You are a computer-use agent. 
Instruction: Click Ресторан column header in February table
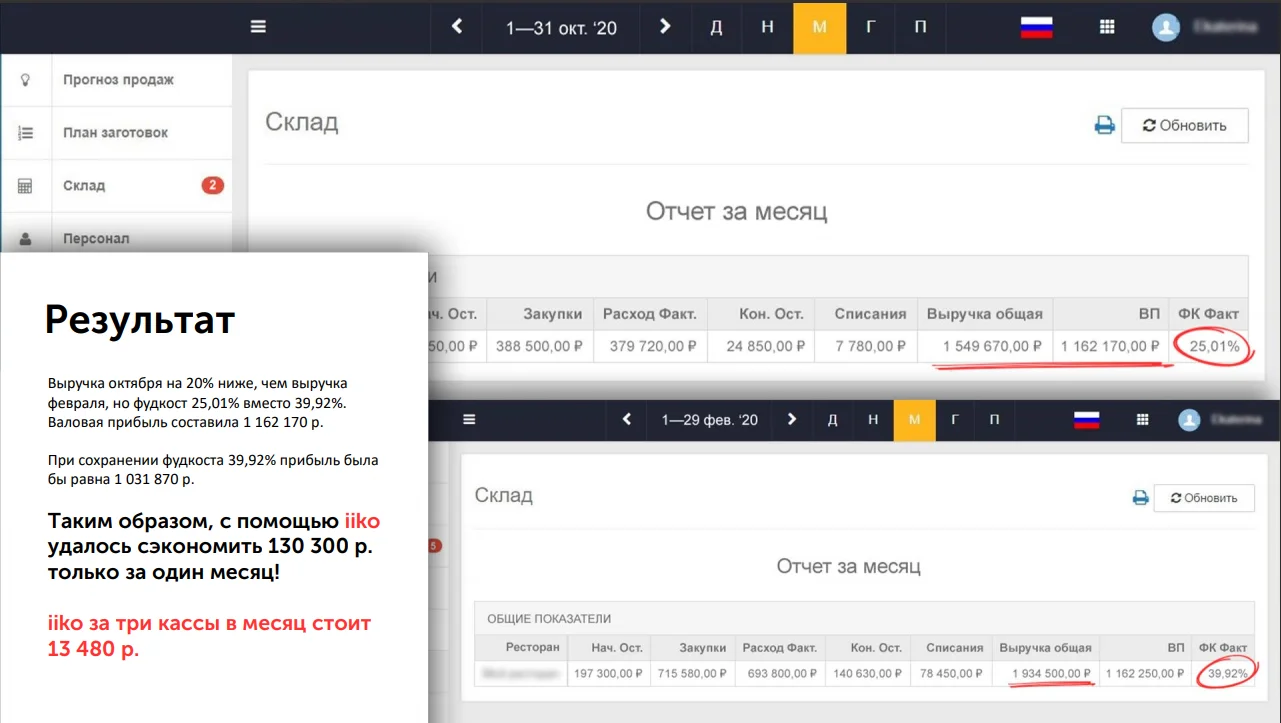[x=532, y=647]
